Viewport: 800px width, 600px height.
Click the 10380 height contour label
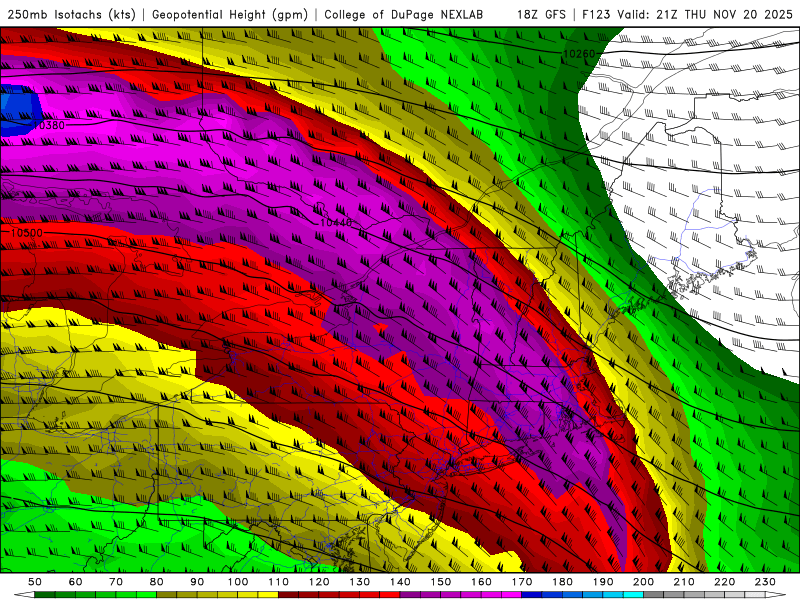48,125
